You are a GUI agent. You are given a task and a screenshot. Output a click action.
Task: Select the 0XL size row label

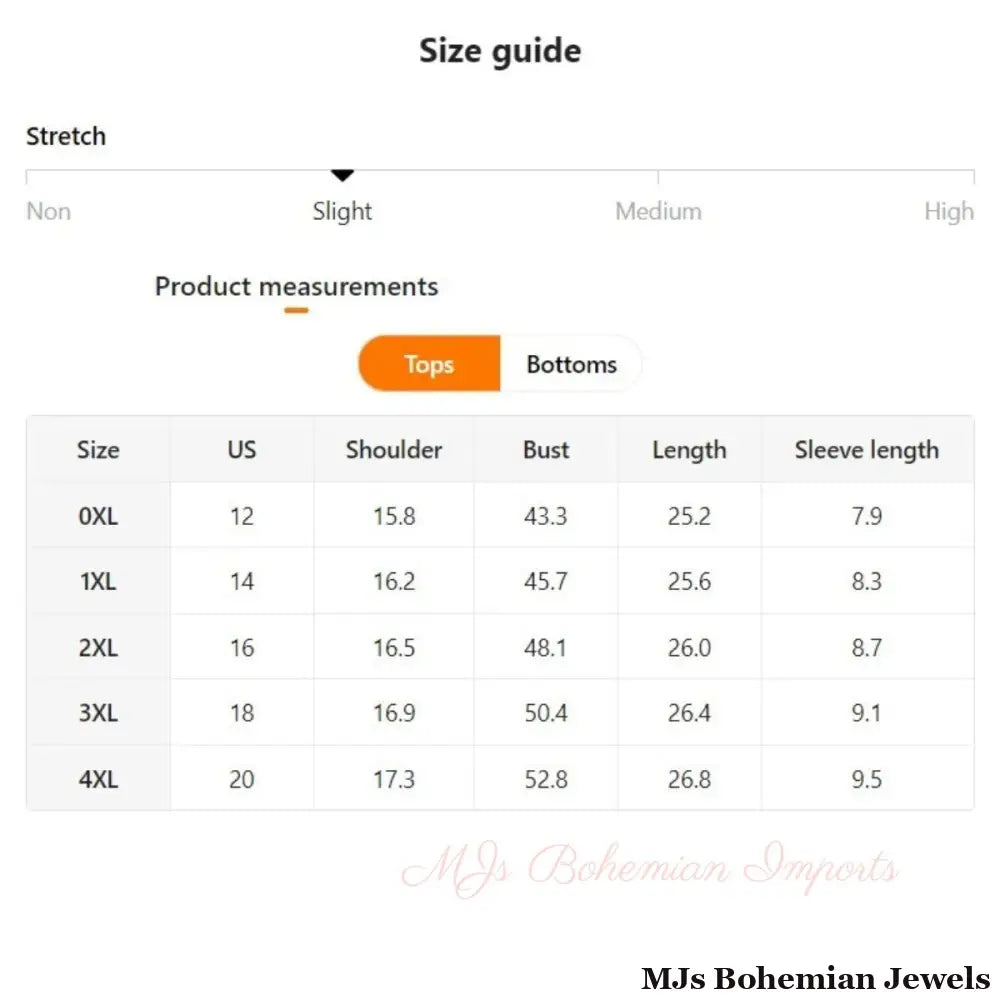click(x=98, y=516)
